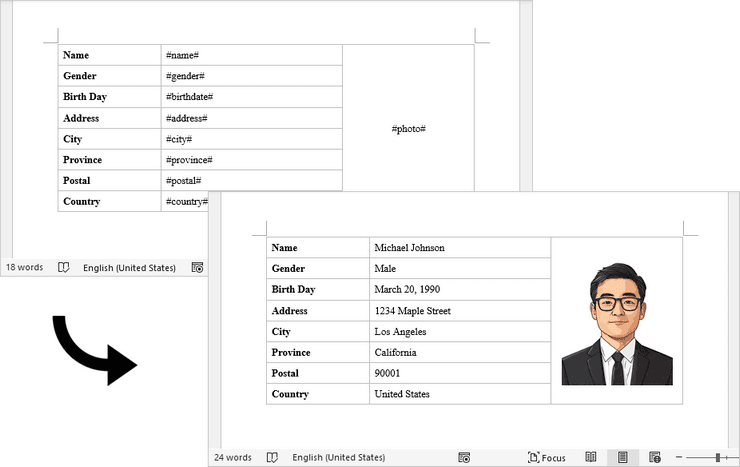The image size is (740, 467).
Task: Enable Focus mode
Action: (x=547, y=458)
